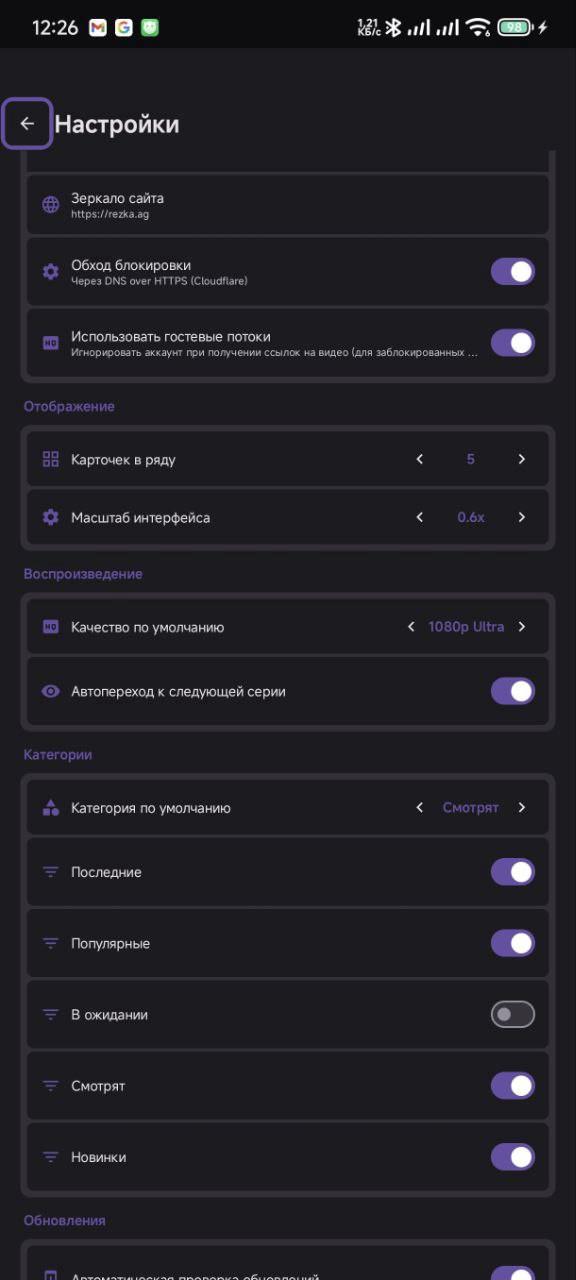Click the right arrow for Качество по умолчанию

point(521,626)
